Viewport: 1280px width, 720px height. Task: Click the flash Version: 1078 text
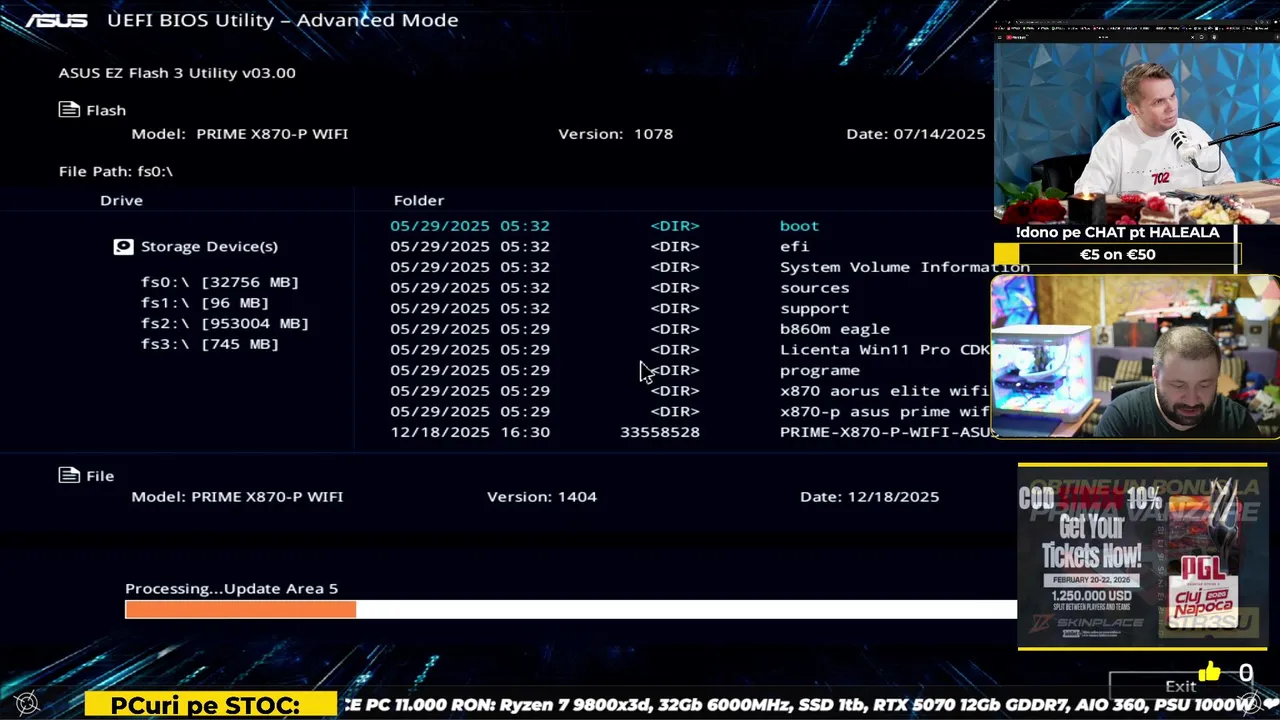[x=615, y=134]
